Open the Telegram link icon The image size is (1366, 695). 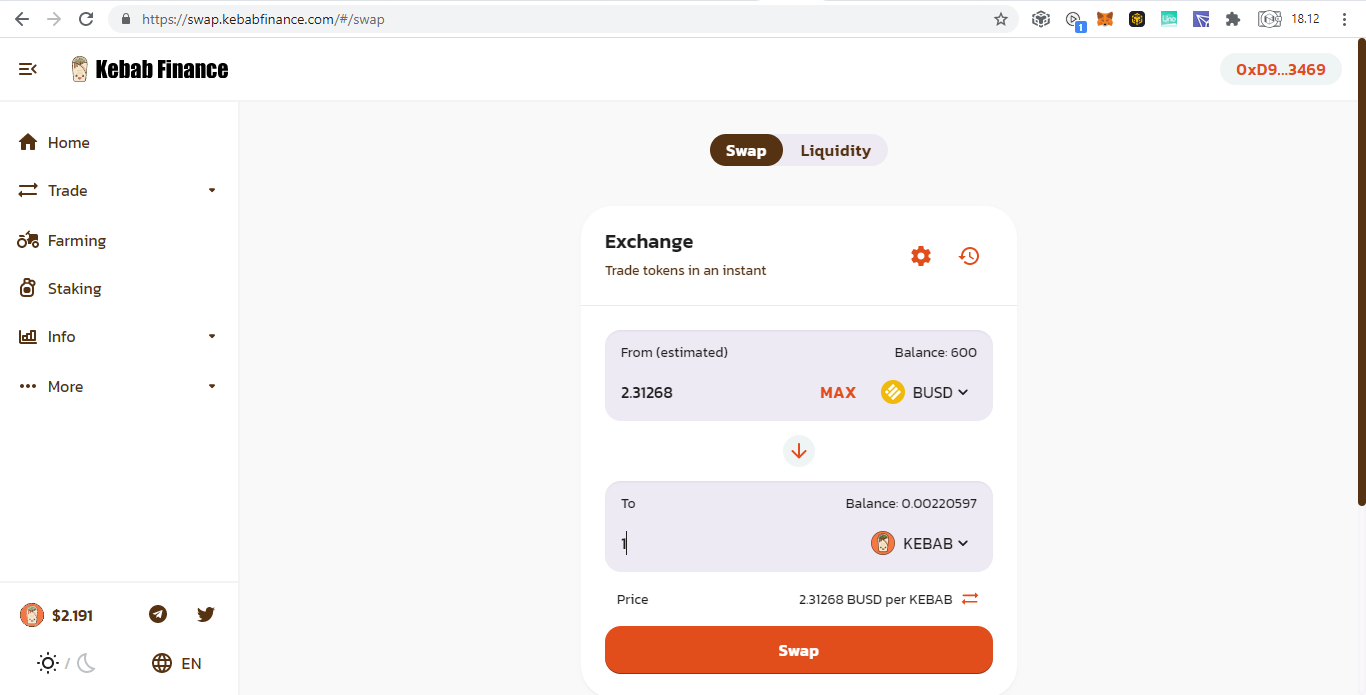point(158,614)
